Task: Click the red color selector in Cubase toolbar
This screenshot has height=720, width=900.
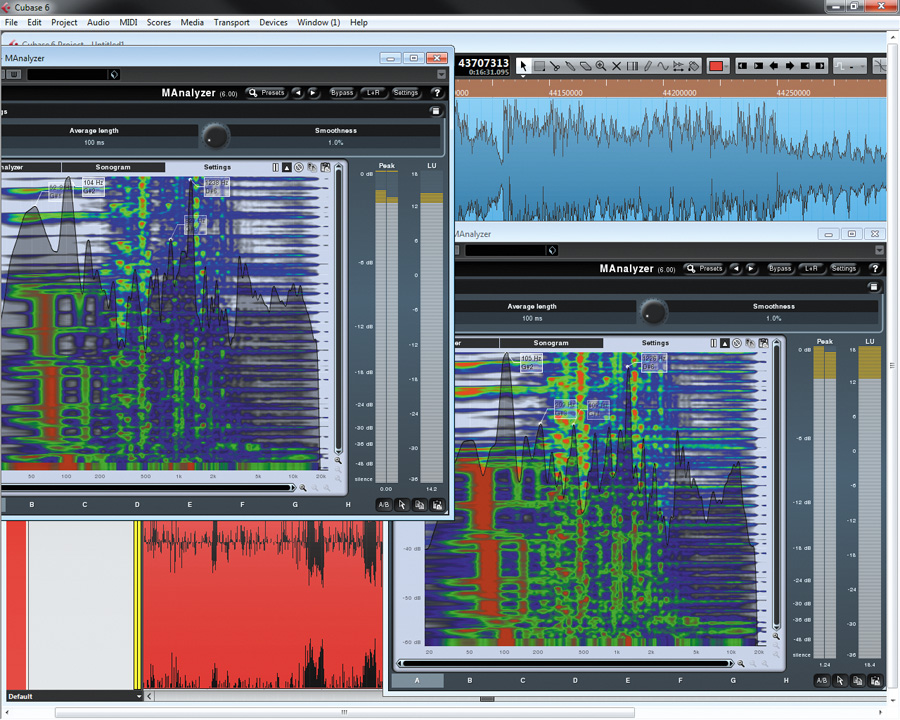Action: point(716,66)
